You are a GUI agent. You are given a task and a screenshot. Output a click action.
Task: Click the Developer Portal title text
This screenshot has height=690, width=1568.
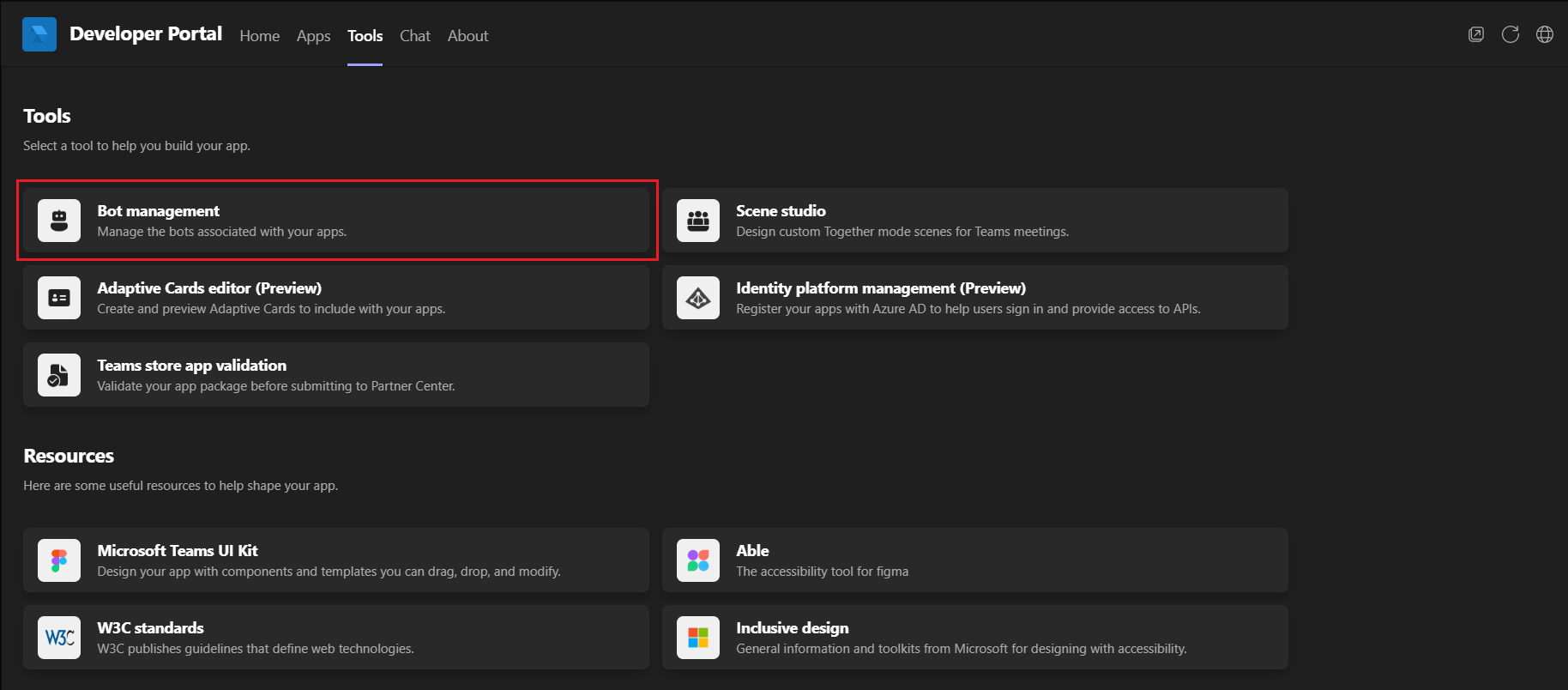pyautogui.click(x=146, y=33)
